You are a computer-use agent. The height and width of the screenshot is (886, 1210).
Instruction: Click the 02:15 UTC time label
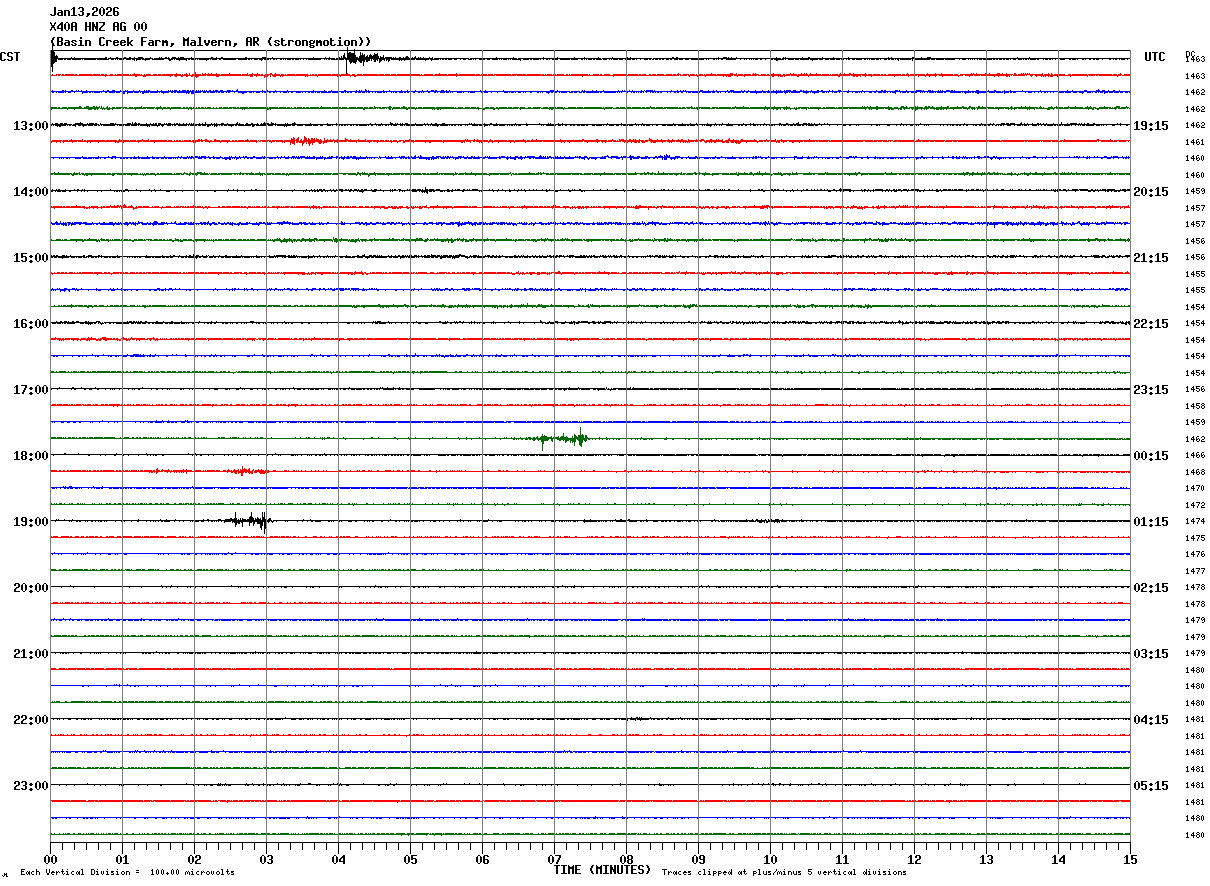(1151, 588)
